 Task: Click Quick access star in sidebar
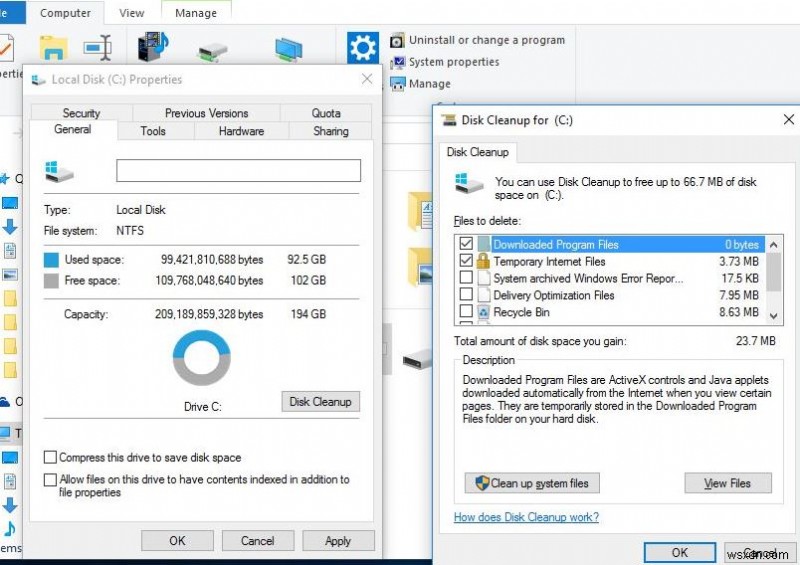click(x=5, y=179)
